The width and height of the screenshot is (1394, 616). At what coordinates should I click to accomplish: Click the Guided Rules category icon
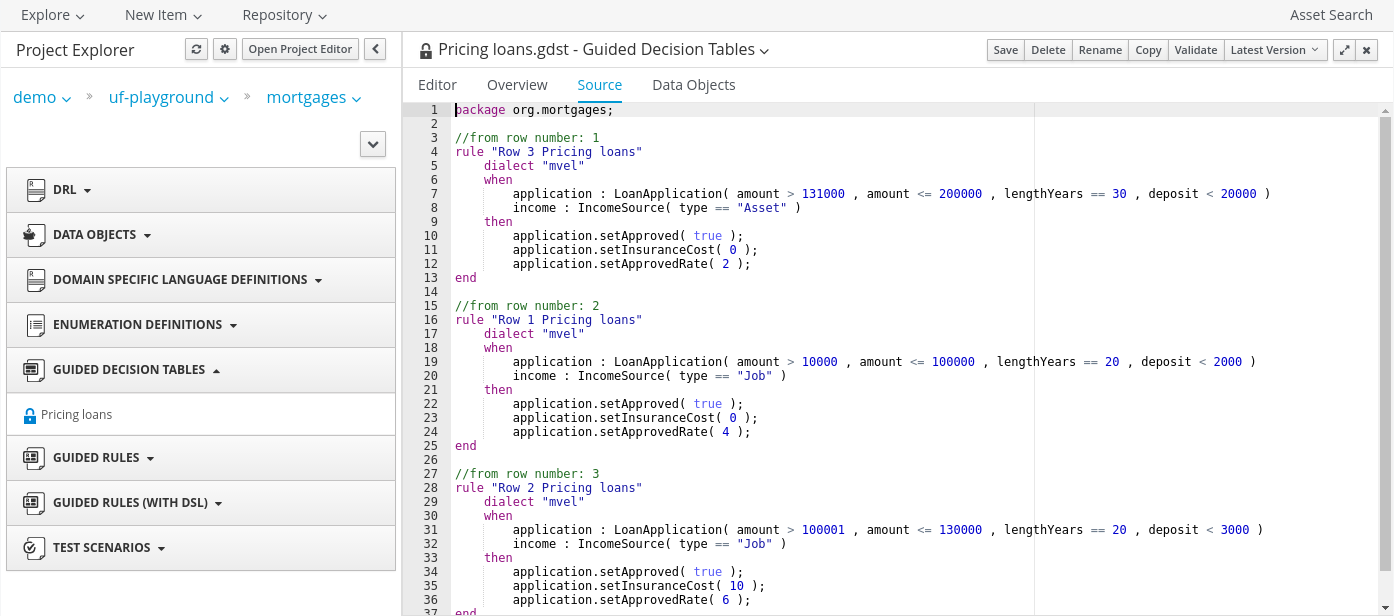click(35, 458)
